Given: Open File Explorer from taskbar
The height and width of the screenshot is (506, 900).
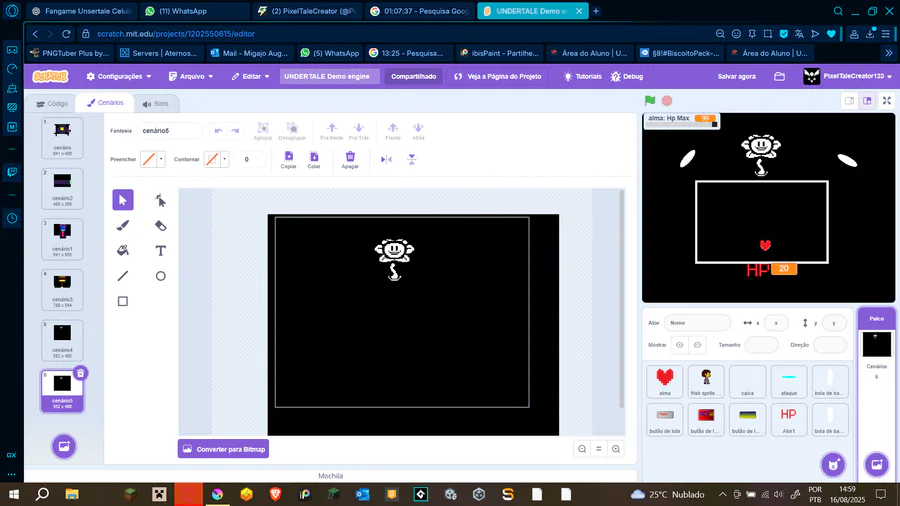Looking at the screenshot, I should [72, 495].
